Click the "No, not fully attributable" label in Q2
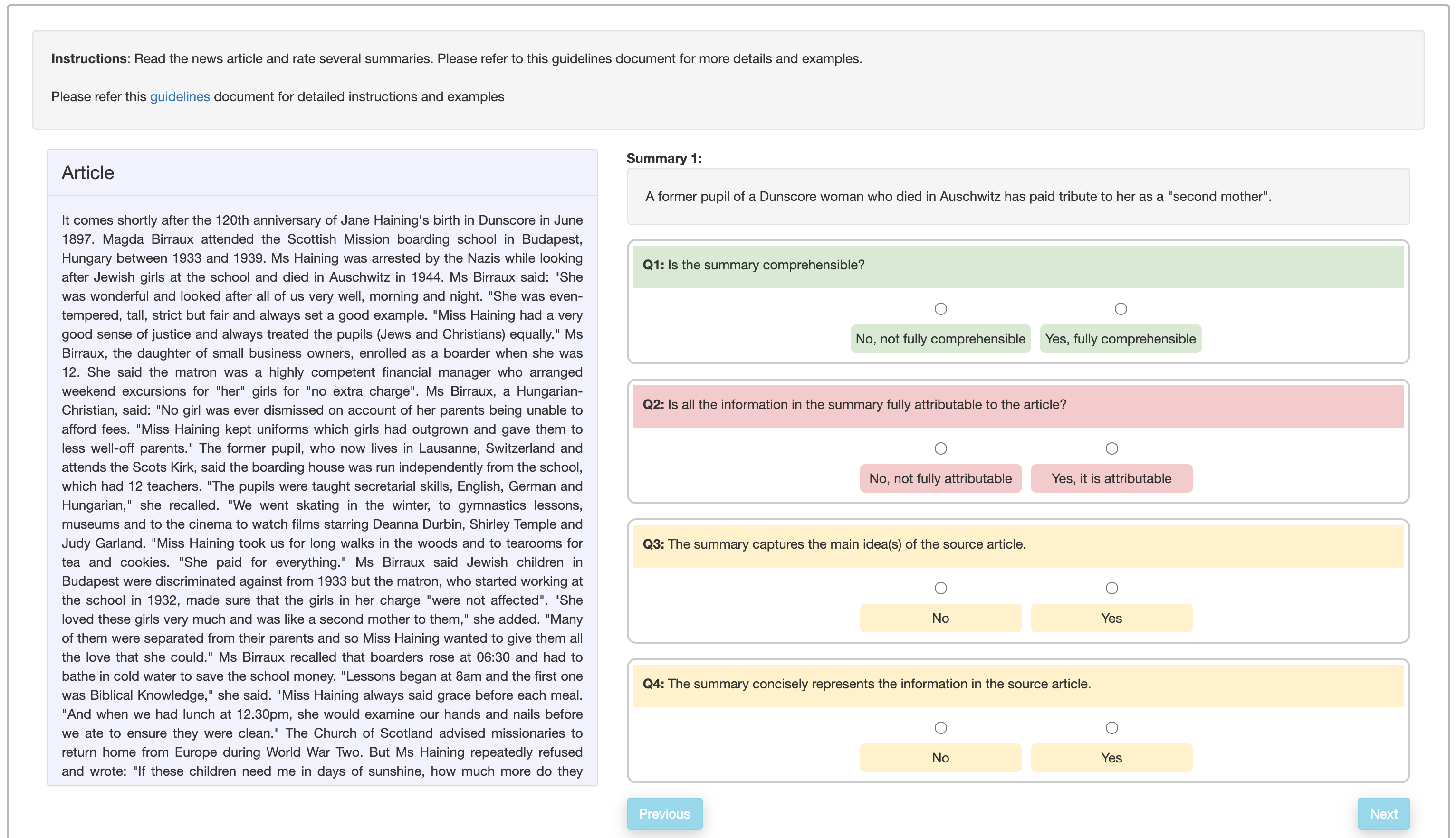 (939, 478)
